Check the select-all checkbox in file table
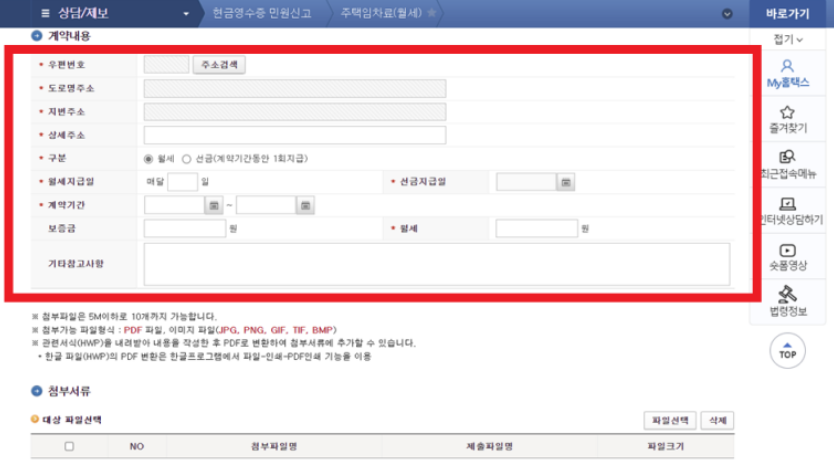834x473 pixels. coord(69,446)
